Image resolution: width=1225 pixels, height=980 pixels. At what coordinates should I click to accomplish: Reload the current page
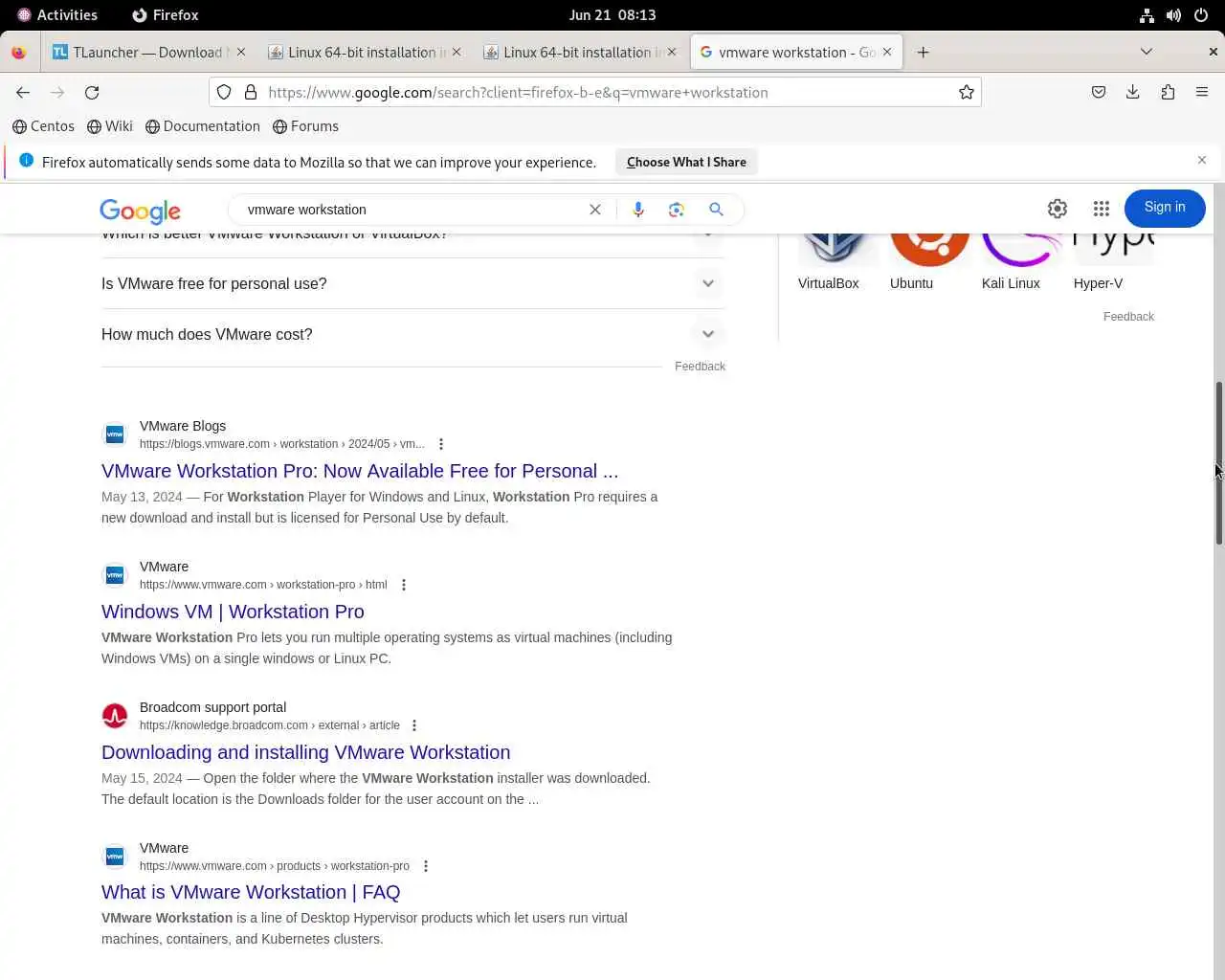tap(92, 92)
